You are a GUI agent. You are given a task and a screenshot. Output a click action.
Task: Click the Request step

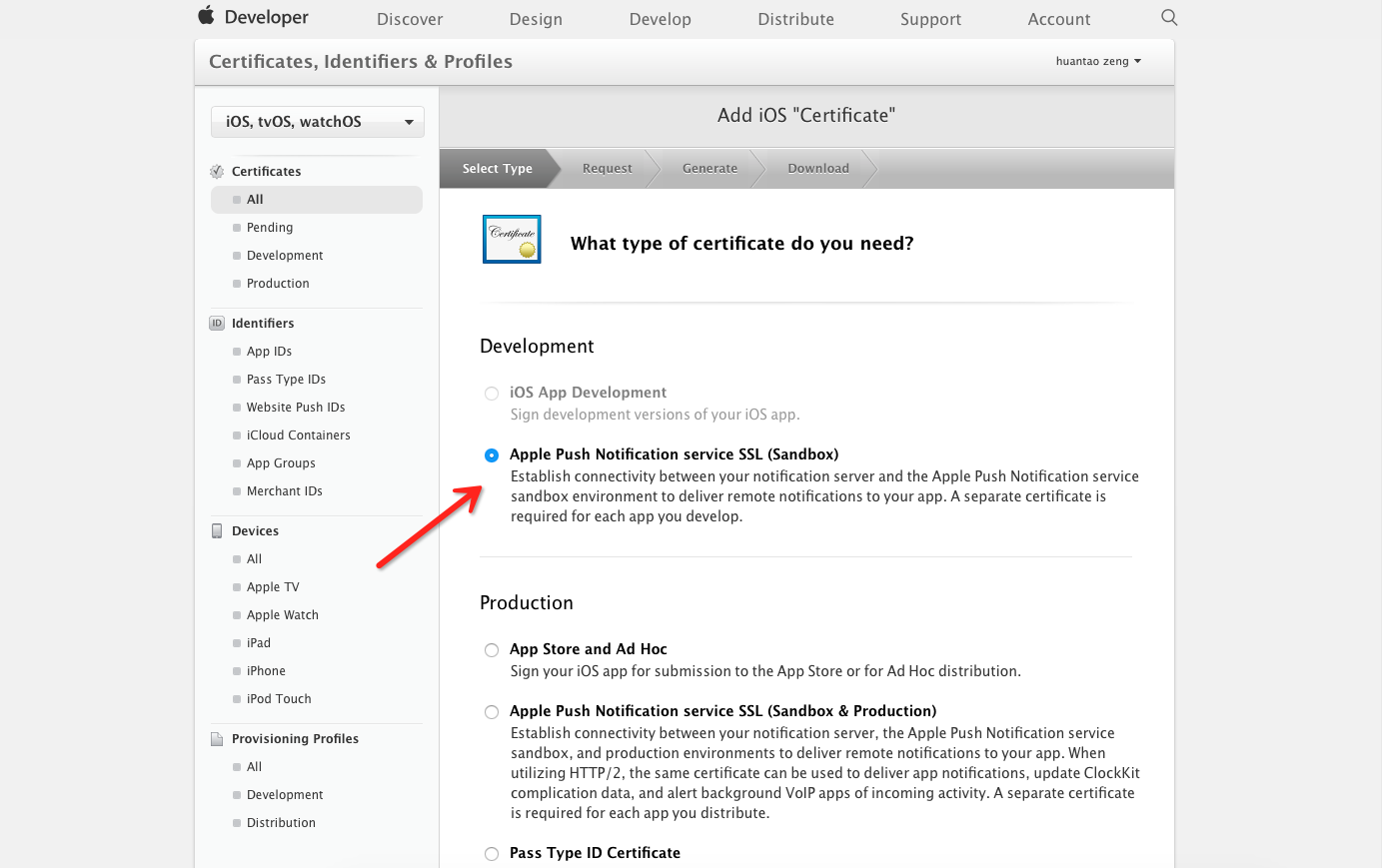click(608, 169)
